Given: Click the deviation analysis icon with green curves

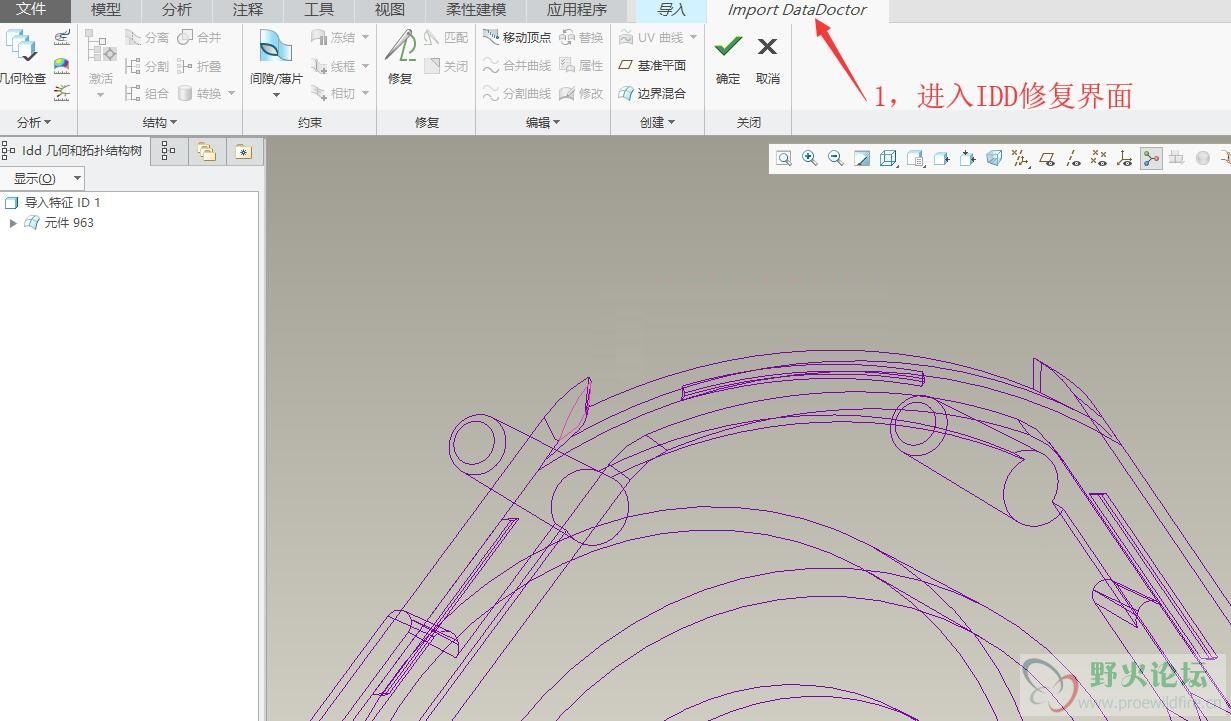Looking at the screenshot, I should [x=62, y=94].
